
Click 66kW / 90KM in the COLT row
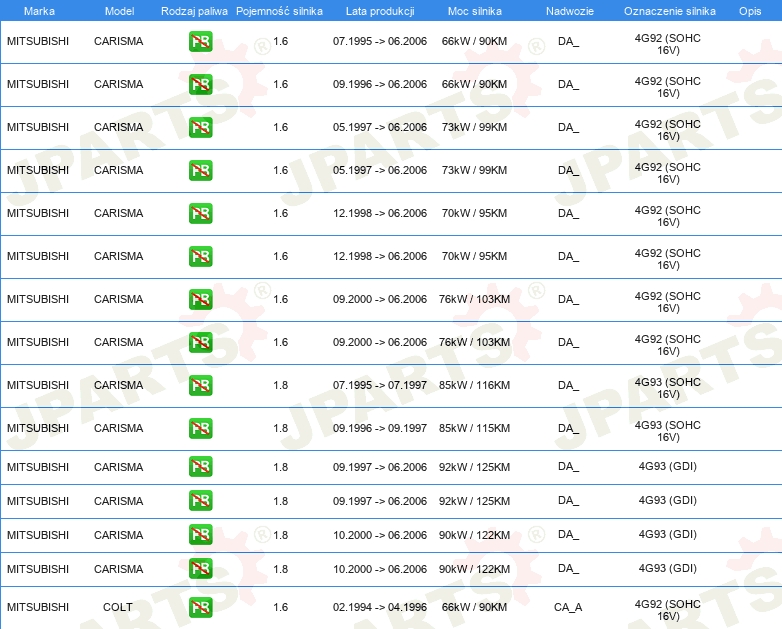coord(474,607)
